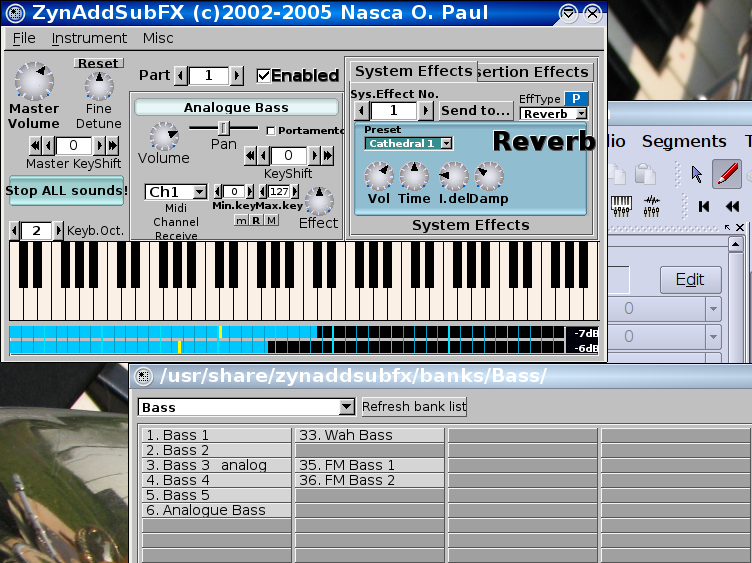This screenshot has height=563, width=752.
Task: Click the Reset button above Fine Detune
Action: (x=98, y=63)
